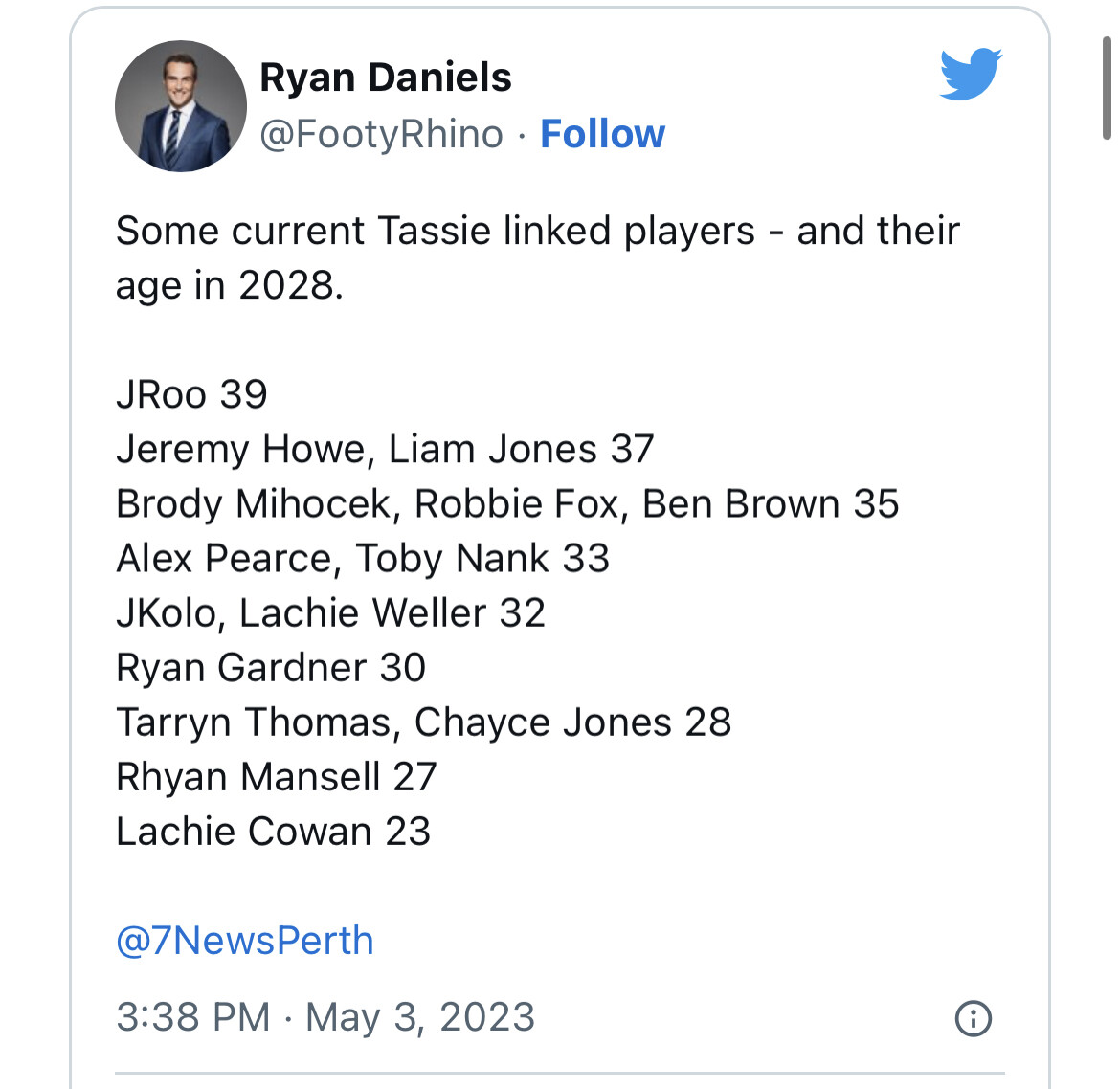
Task: Click the 'Brody Mihocek, Robbie Fox' line
Action: coord(507,504)
